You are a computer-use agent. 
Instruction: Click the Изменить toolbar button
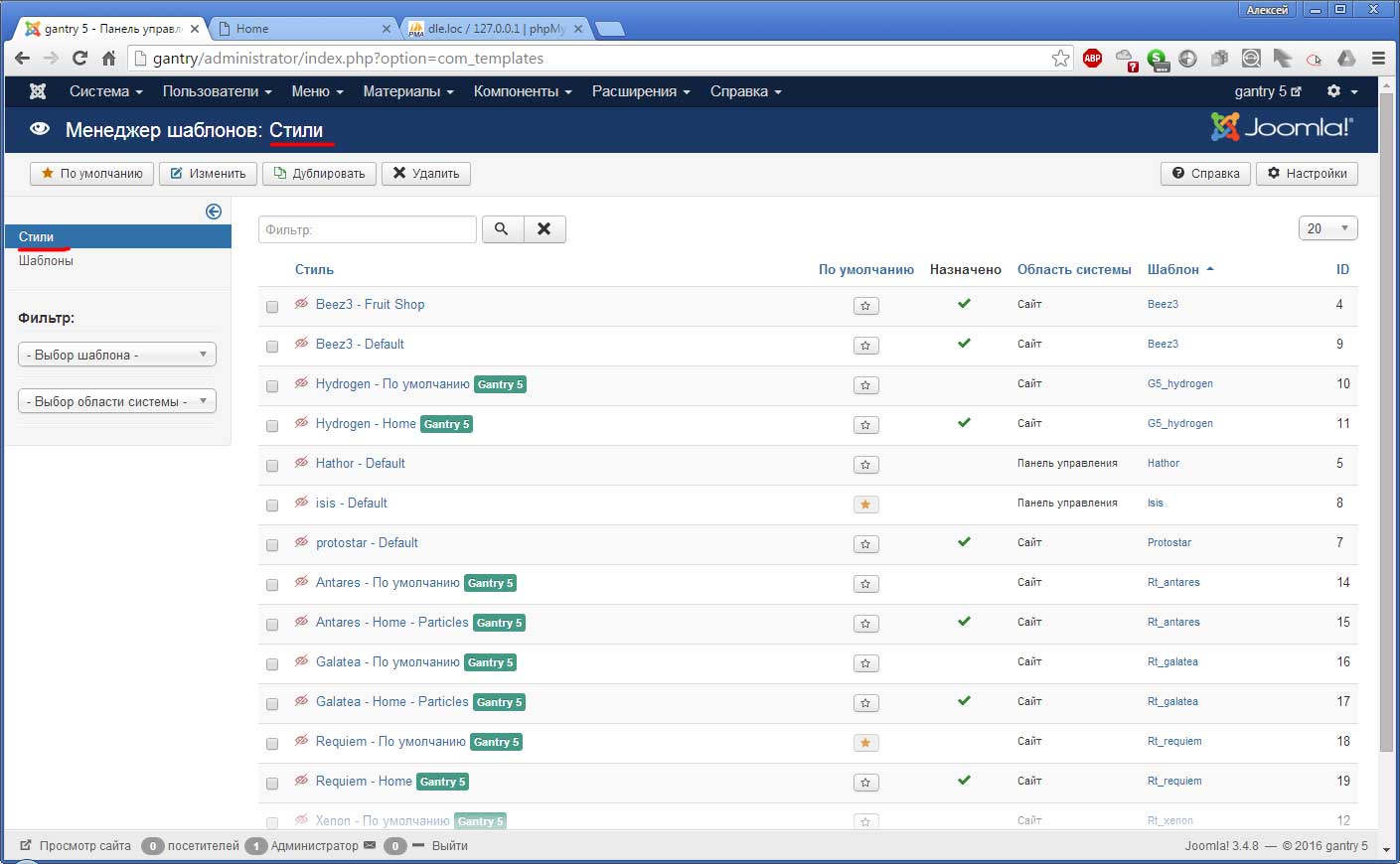[209, 173]
